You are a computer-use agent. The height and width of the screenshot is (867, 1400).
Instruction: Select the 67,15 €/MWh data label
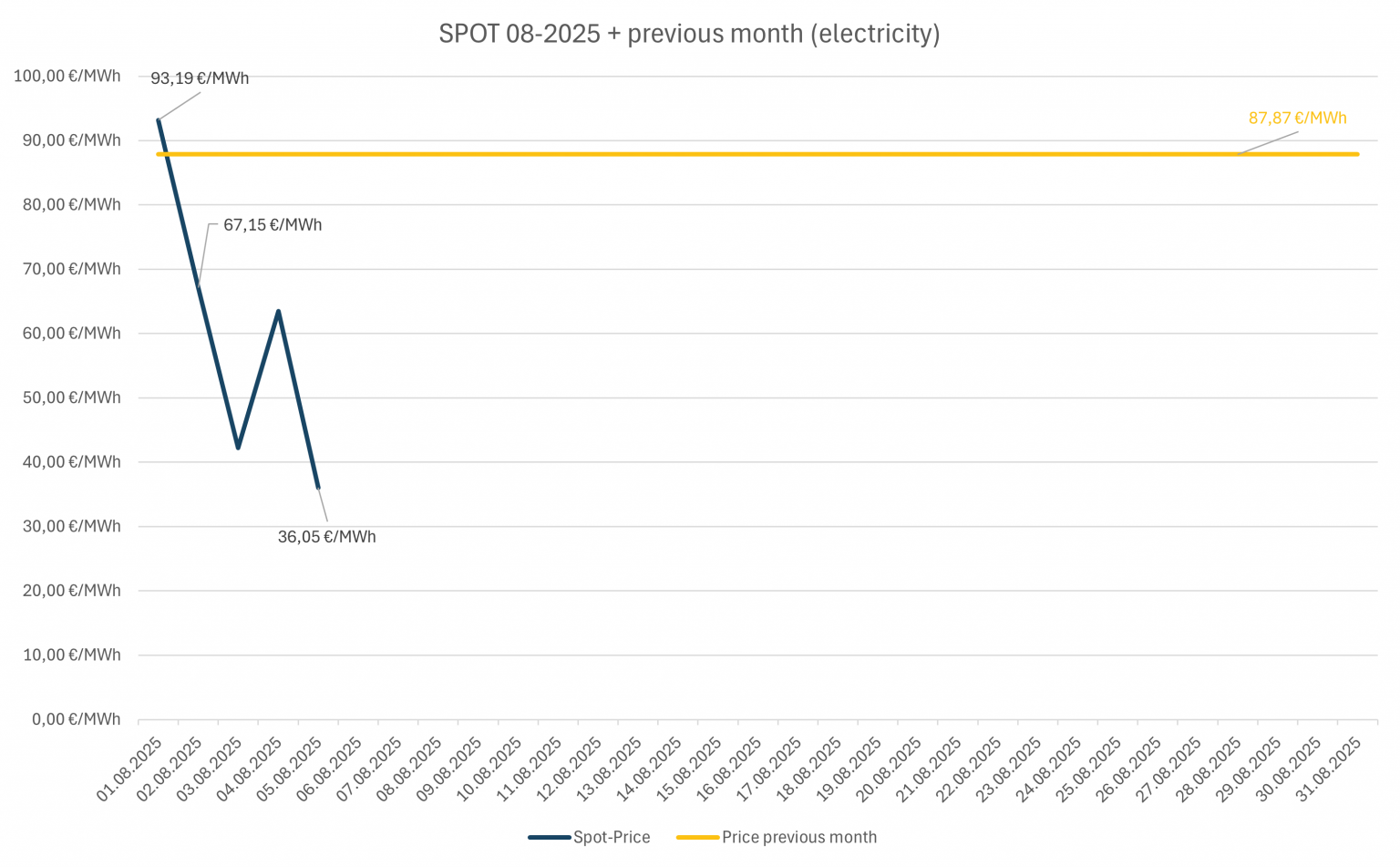(273, 225)
